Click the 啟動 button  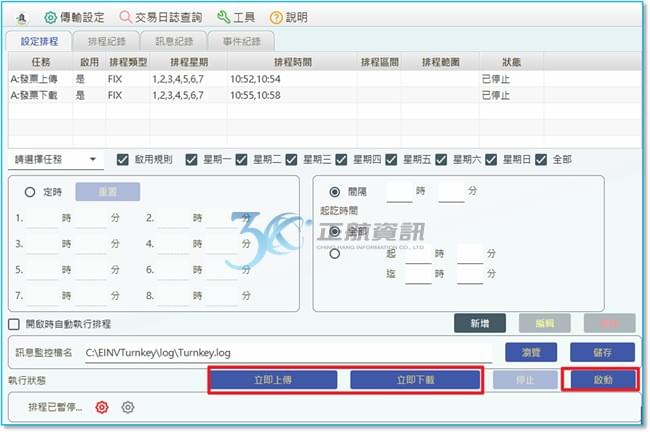pos(603,380)
